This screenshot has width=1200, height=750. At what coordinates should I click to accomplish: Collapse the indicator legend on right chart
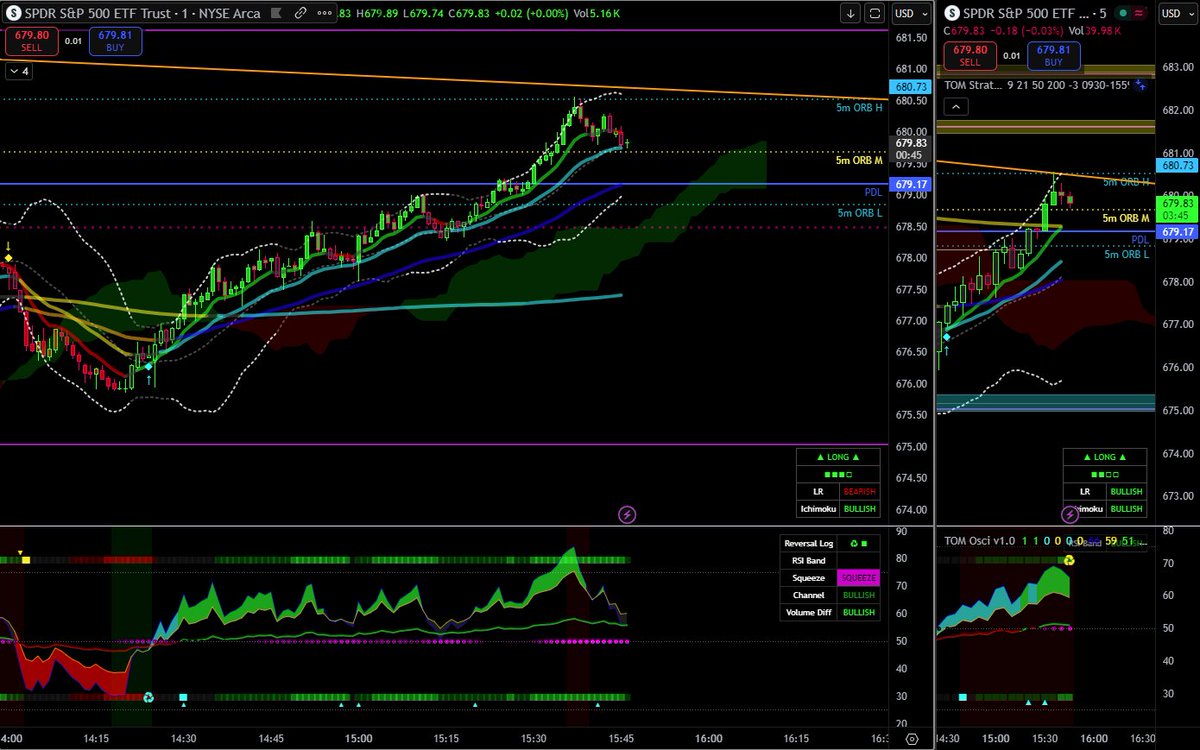pyautogui.click(x=957, y=105)
